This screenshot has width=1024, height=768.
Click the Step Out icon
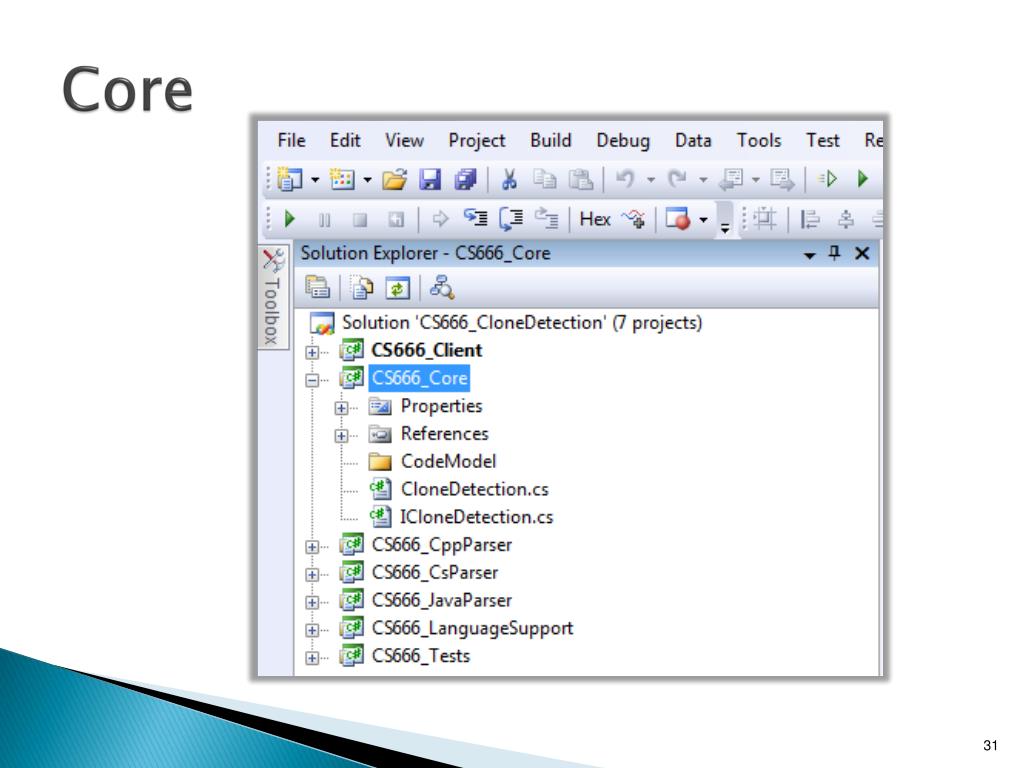(546, 218)
